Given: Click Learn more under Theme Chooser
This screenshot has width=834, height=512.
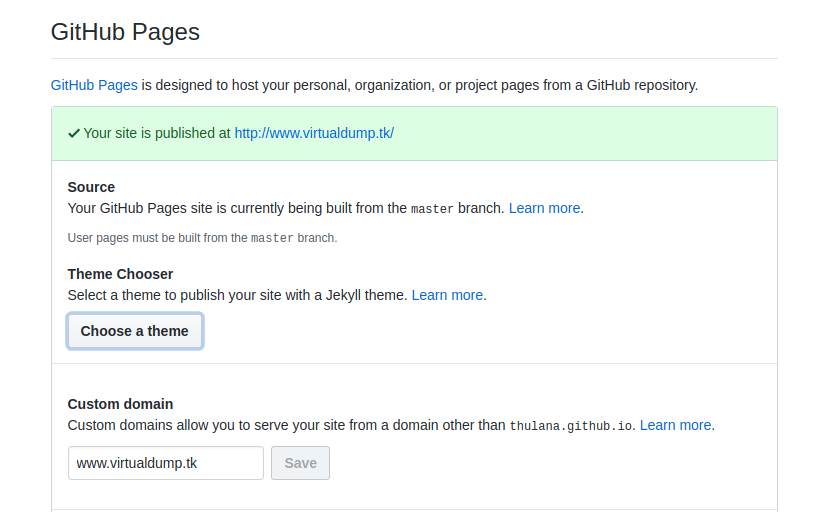Looking at the screenshot, I should click(x=447, y=295).
